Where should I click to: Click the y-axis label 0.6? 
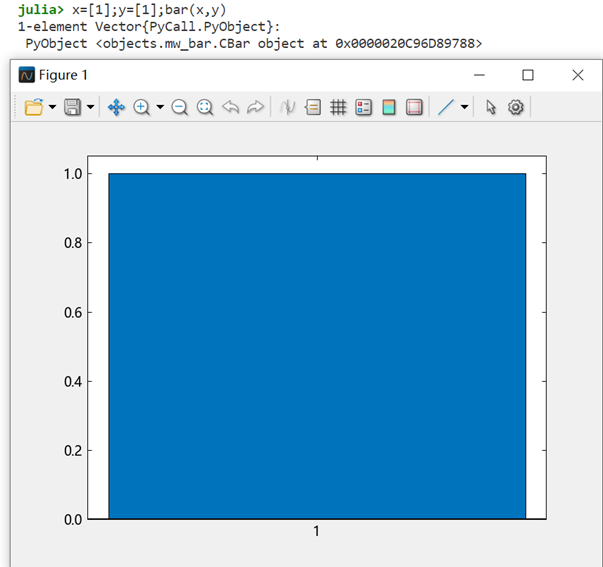(73, 312)
